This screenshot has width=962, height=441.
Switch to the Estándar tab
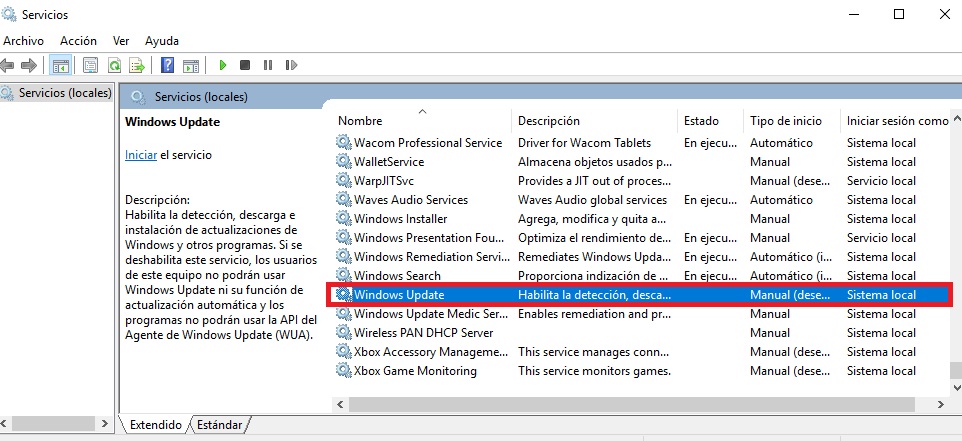tap(219, 425)
